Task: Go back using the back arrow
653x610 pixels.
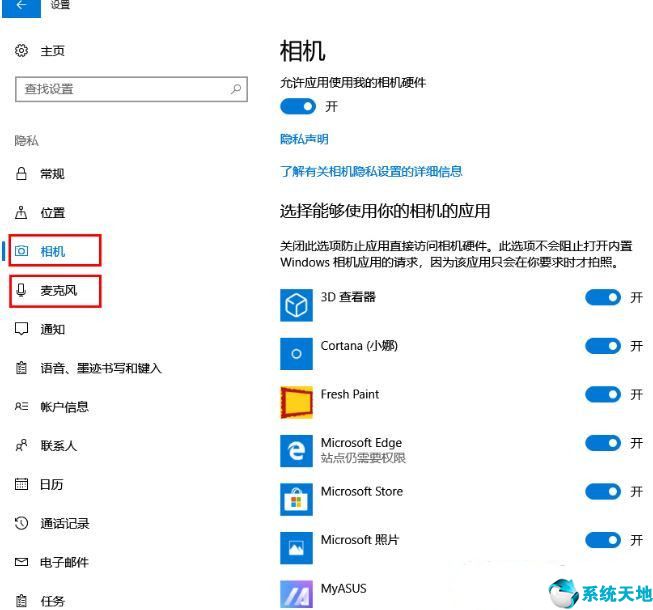Action: pyautogui.click(x=21, y=7)
